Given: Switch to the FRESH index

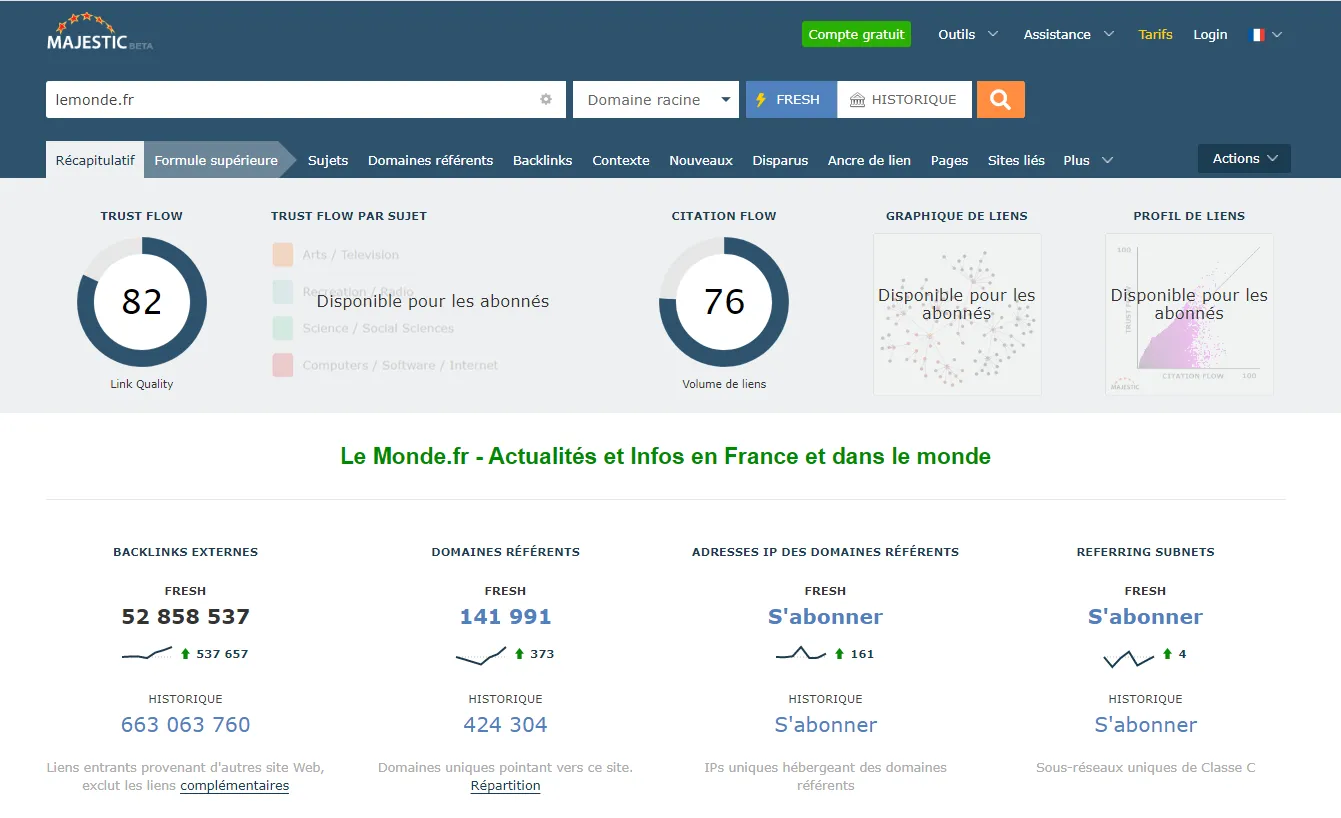Looking at the screenshot, I should (790, 100).
